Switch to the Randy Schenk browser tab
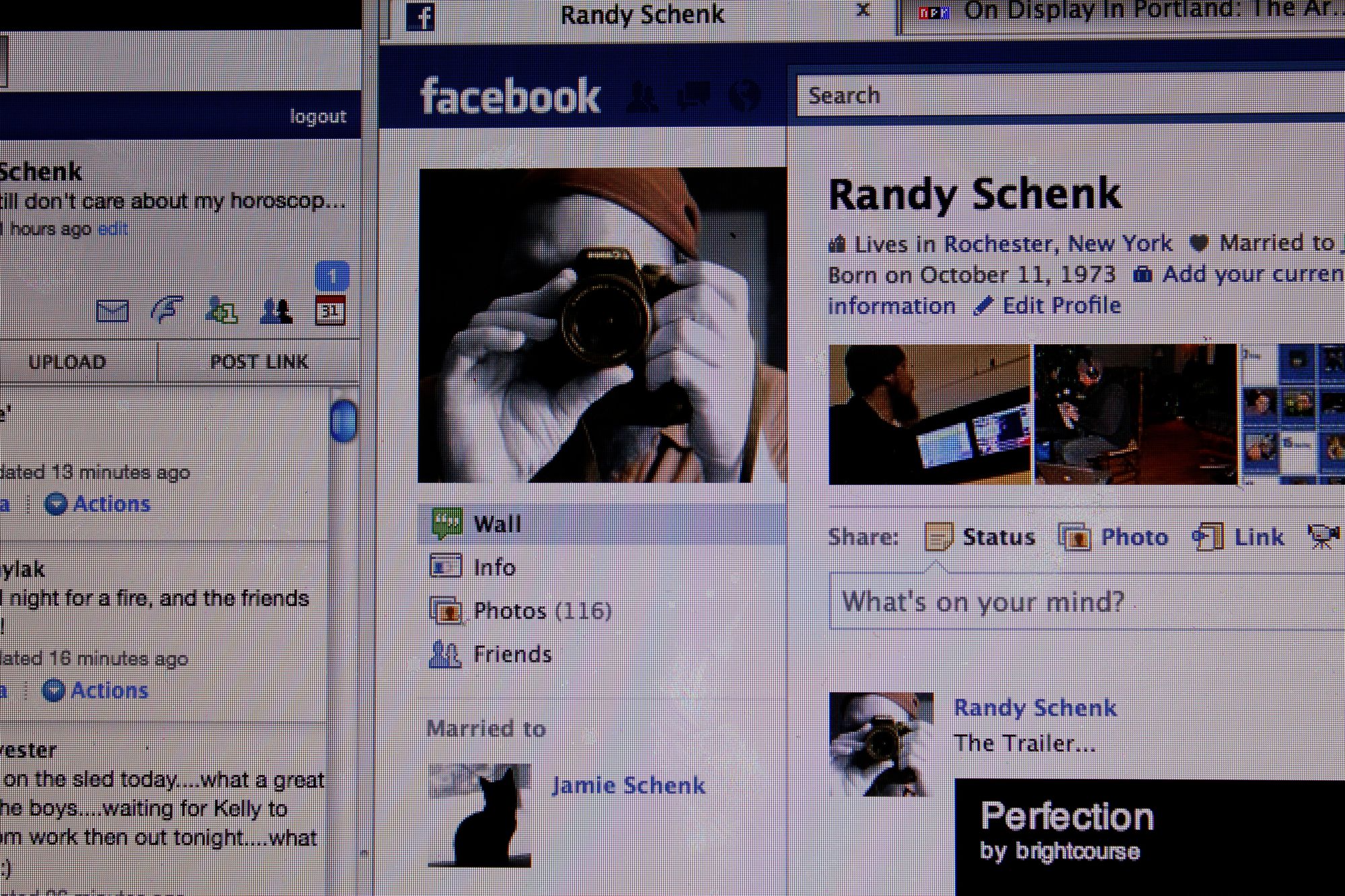Image resolution: width=1345 pixels, height=896 pixels. pyautogui.click(x=642, y=15)
